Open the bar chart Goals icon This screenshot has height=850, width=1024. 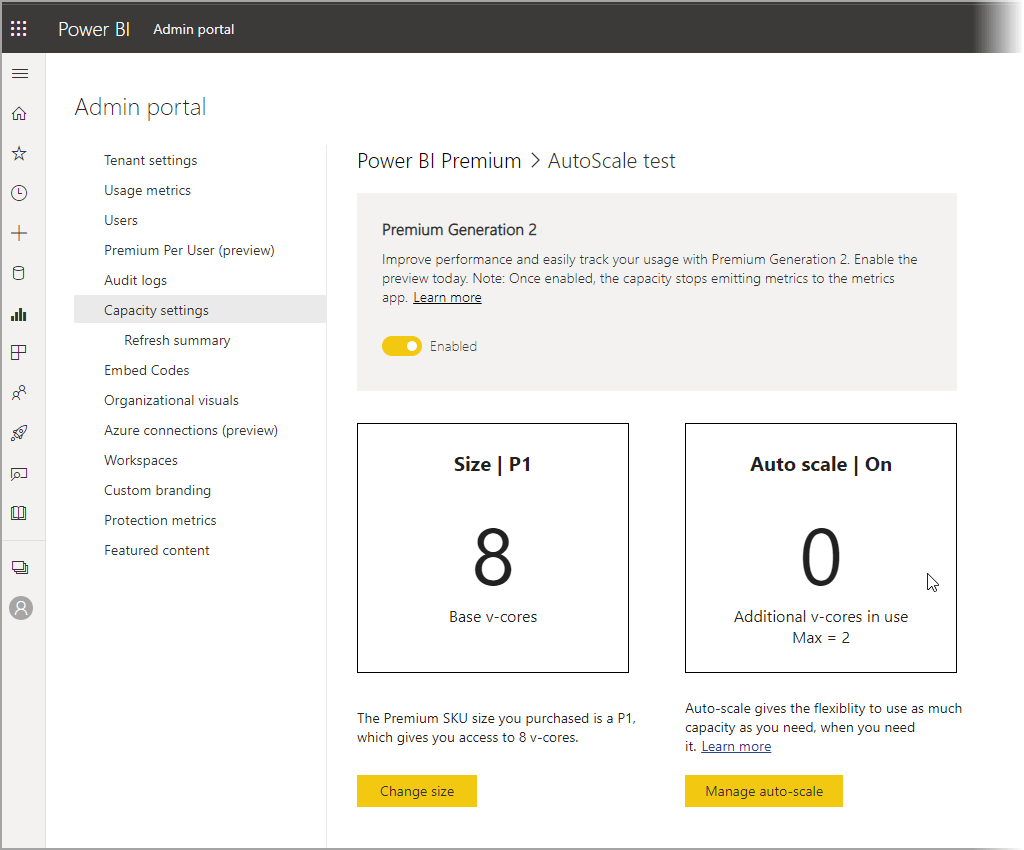tap(20, 314)
